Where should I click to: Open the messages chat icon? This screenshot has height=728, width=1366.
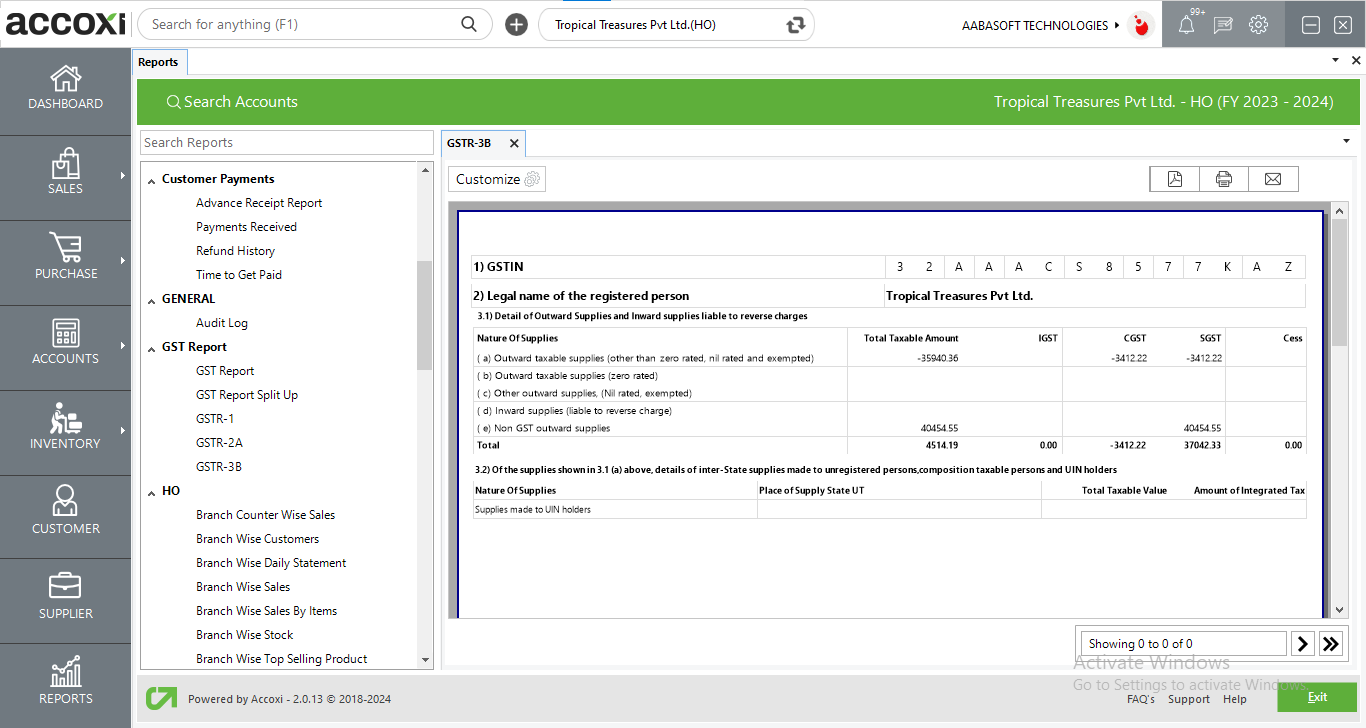click(x=1222, y=26)
